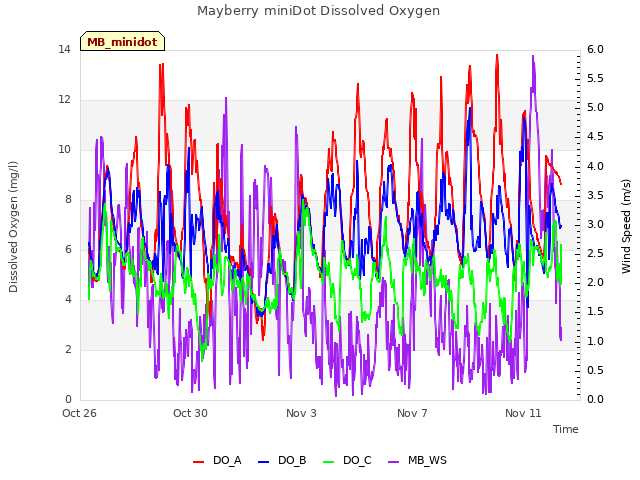Click the Nov 3 date tick label
The width and height of the screenshot is (640, 480).
[x=301, y=413]
